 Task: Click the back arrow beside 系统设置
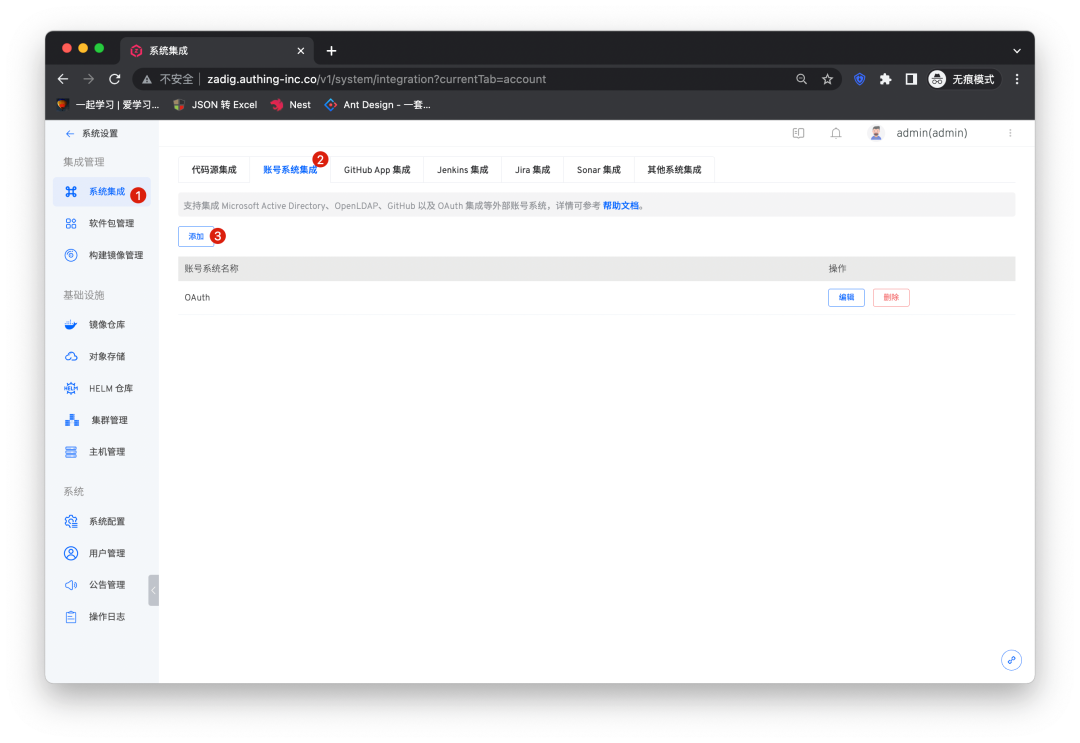coord(70,134)
